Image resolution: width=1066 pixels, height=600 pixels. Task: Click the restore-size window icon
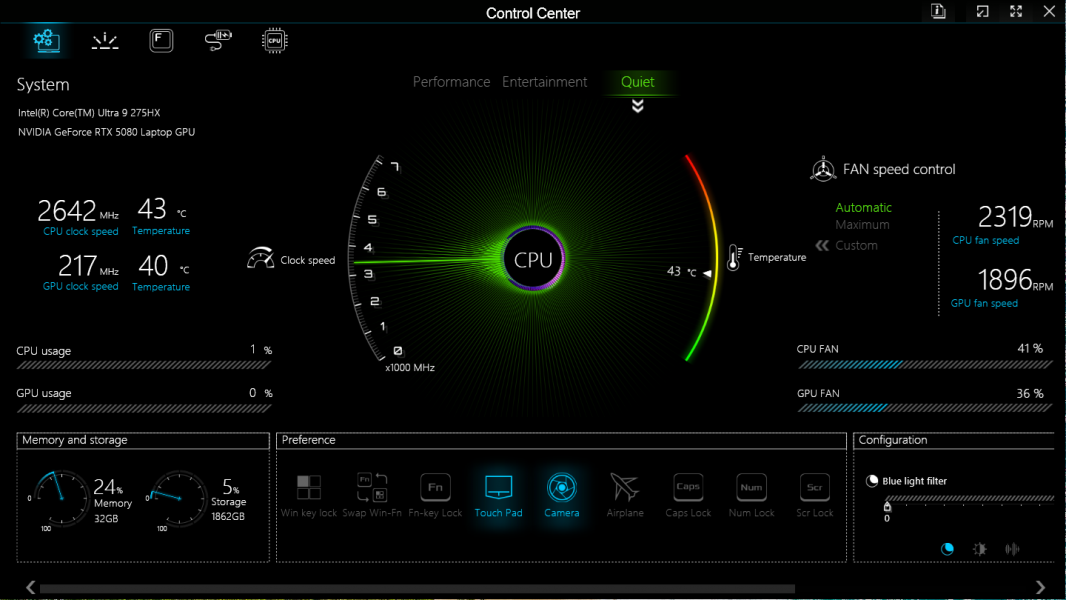982,12
